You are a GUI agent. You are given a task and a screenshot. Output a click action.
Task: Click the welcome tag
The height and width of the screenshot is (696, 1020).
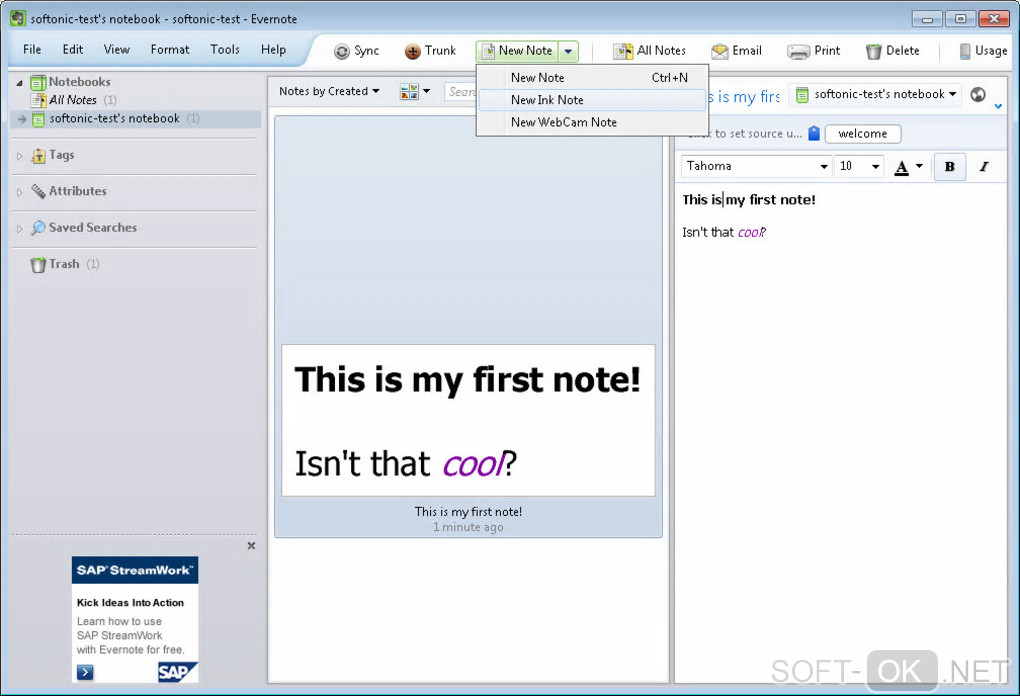[863, 134]
